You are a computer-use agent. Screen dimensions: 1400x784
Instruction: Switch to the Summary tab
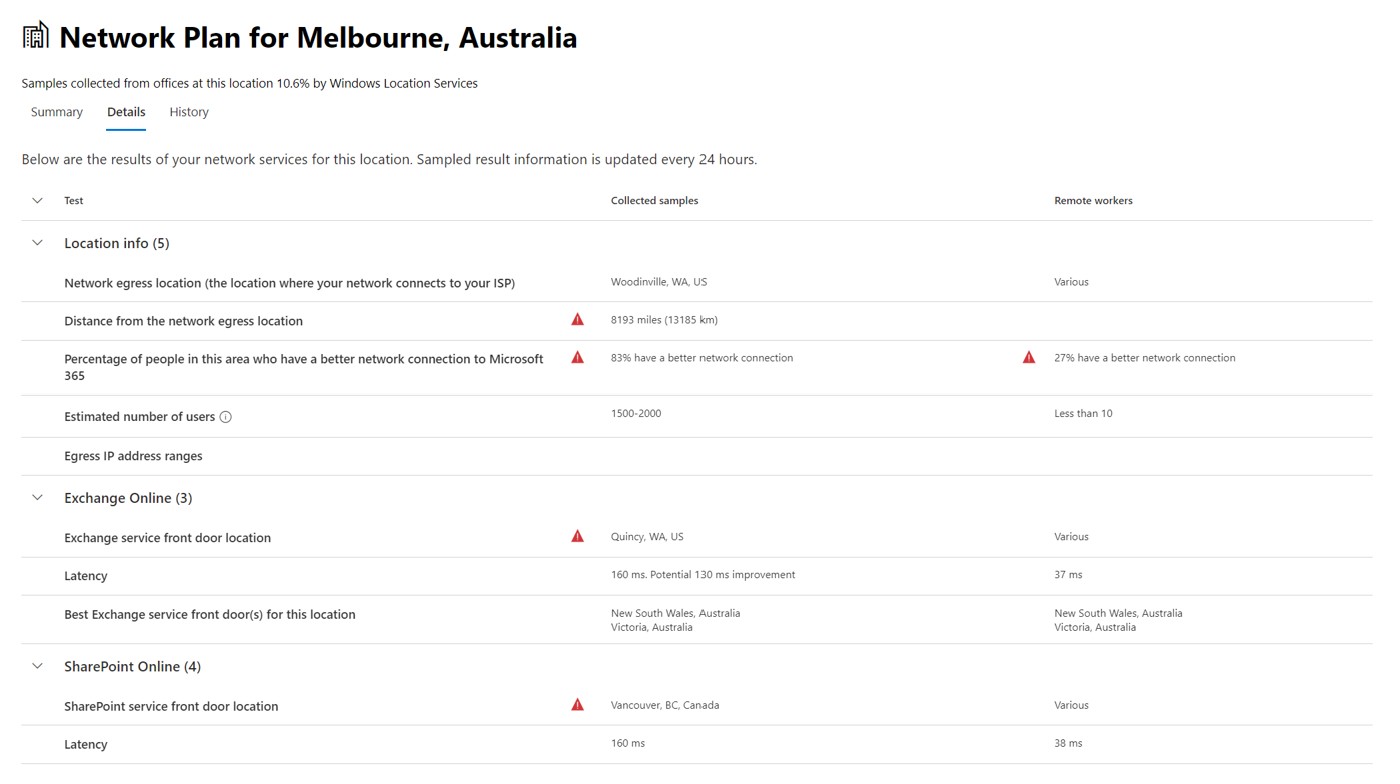(57, 112)
